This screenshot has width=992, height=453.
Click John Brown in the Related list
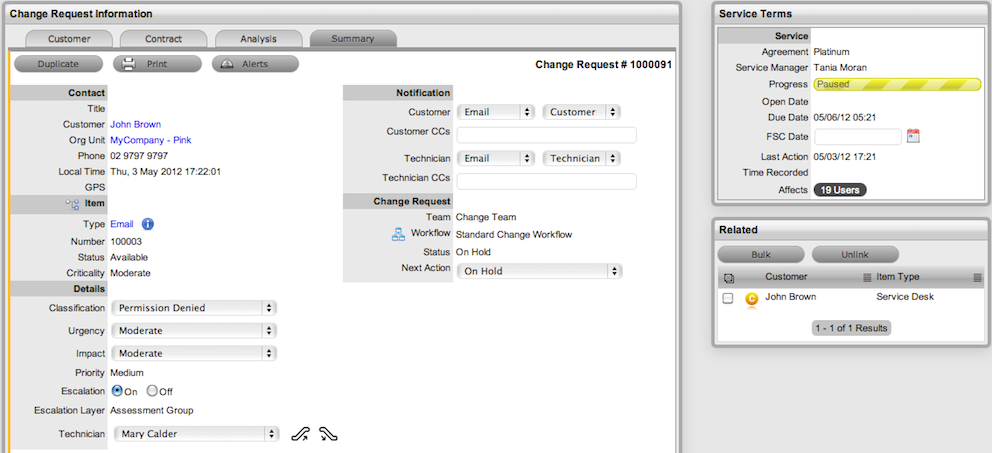[x=790, y=296]
